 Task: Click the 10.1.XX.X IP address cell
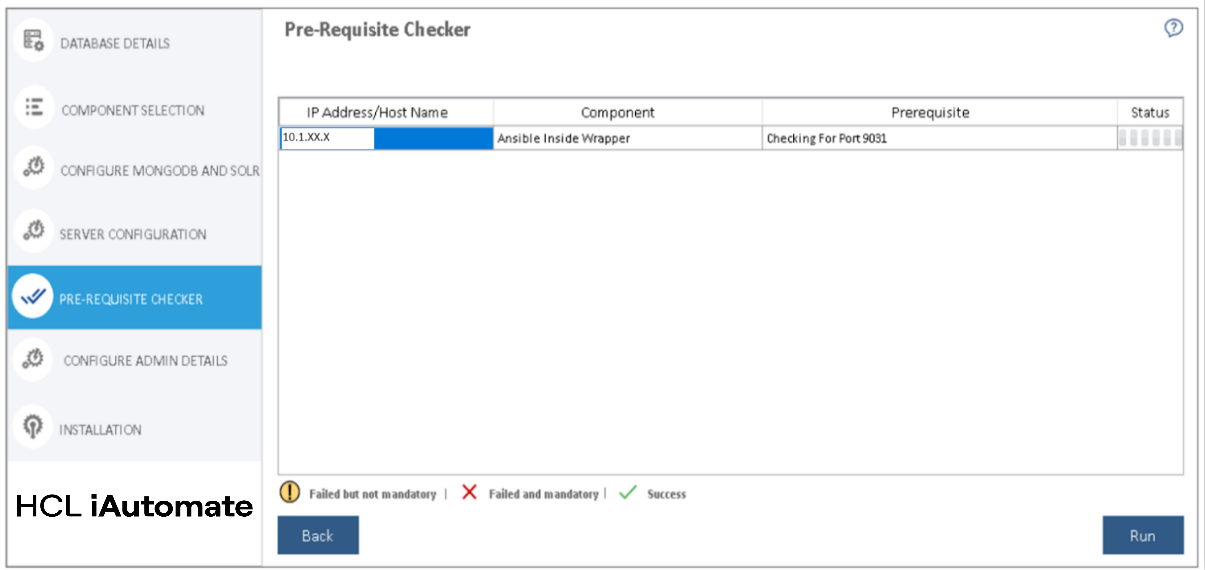click(x=328, y=139)
